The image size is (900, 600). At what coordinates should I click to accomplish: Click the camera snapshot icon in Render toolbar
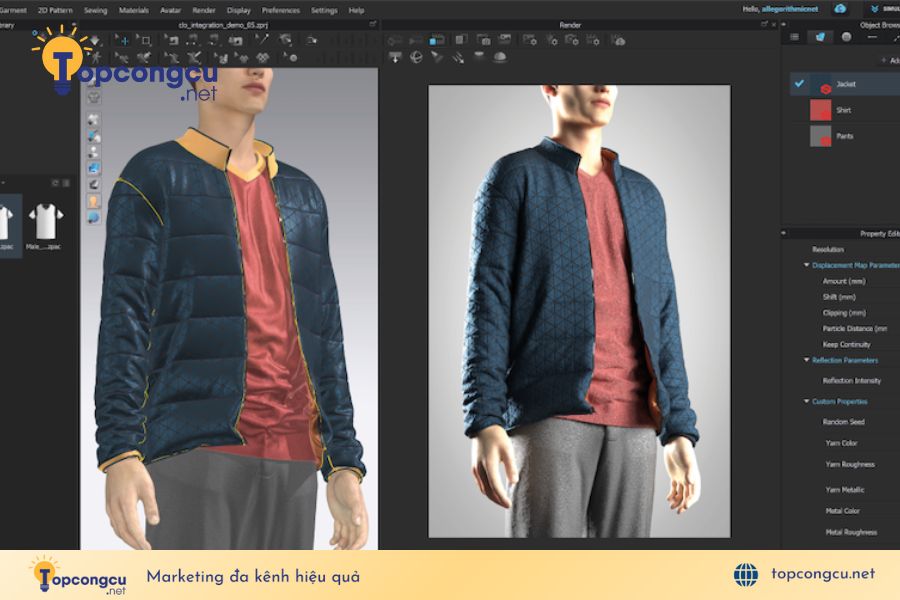[x=484, y=40]
